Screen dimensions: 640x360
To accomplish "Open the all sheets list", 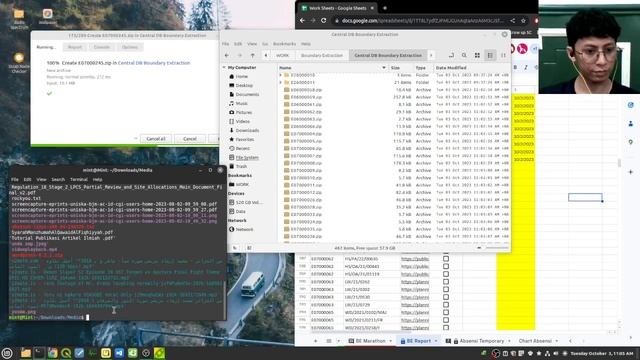I will click(329, 341).
